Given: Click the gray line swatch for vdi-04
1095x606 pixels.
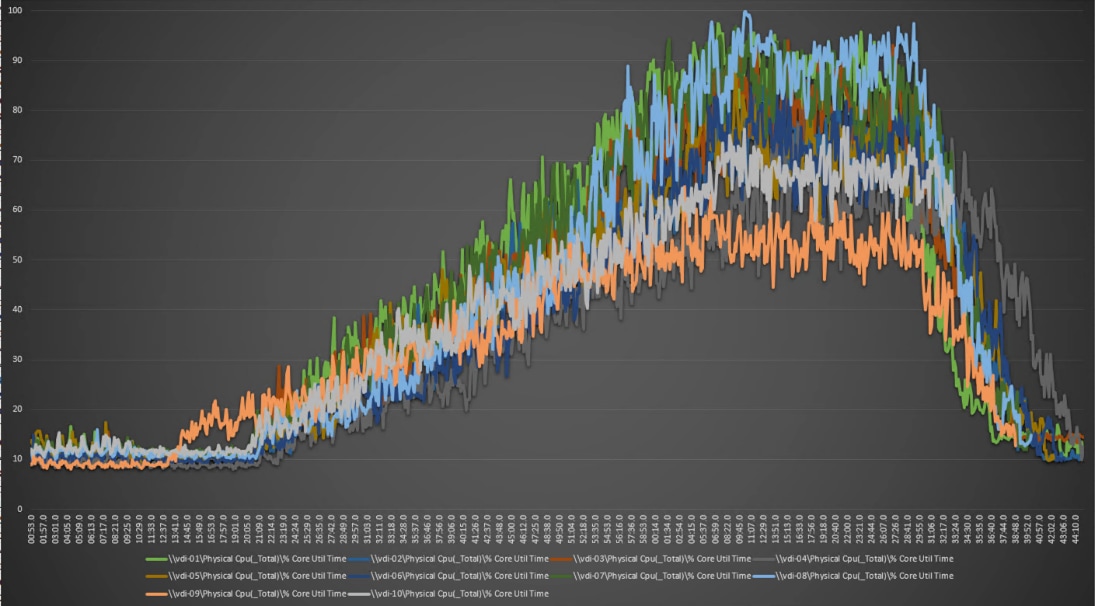Looking at the screenshot, I should pos(764,559).
